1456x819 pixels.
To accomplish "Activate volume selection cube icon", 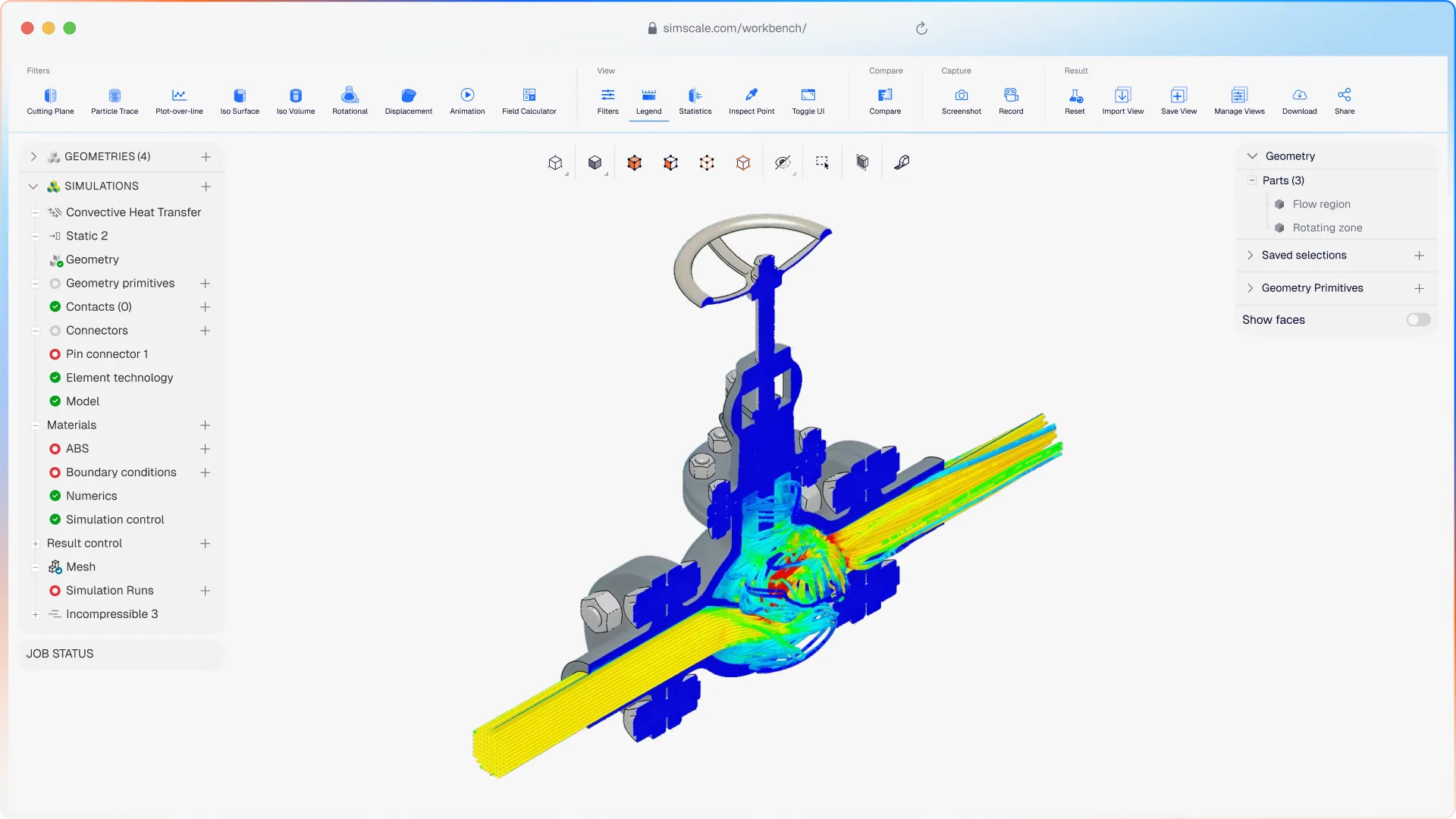I will 635,162.
